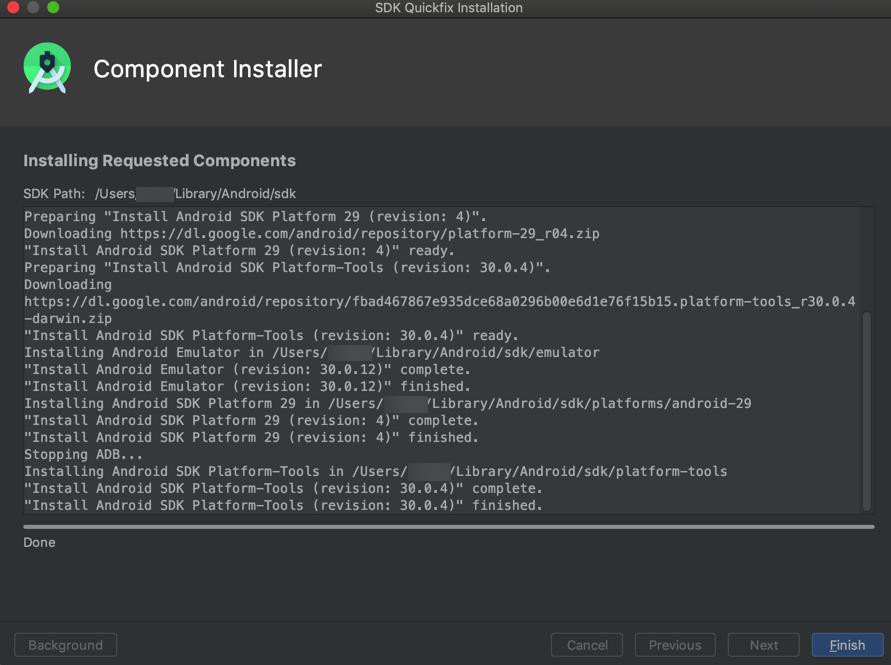The height and width of the screenshot is (665, 891).
Task: Click the platform-tools_r30.0.4 download URL line
Action: click(439, 310)
